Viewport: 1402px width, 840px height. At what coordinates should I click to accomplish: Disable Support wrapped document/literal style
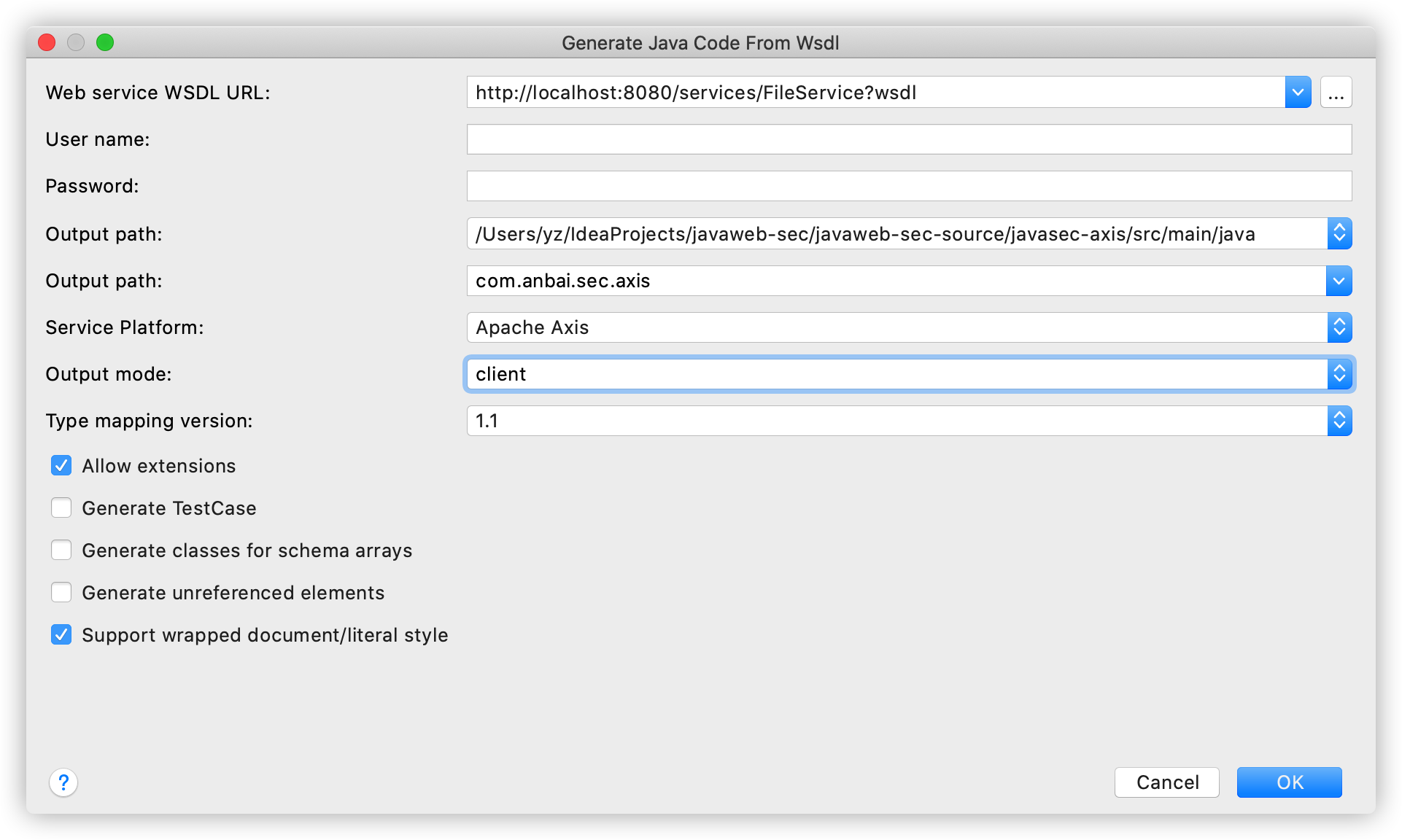[61, 635]
